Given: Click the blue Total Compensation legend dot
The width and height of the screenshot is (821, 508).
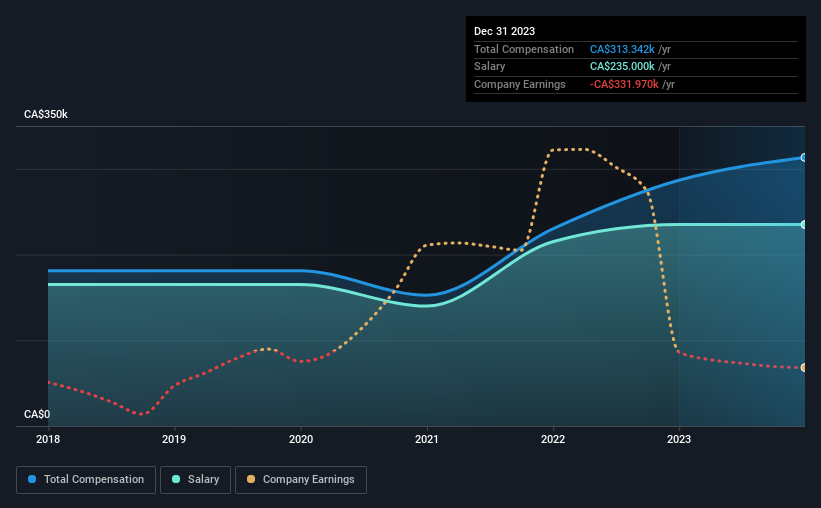Looking at the screenshot, I should [32, 479].
